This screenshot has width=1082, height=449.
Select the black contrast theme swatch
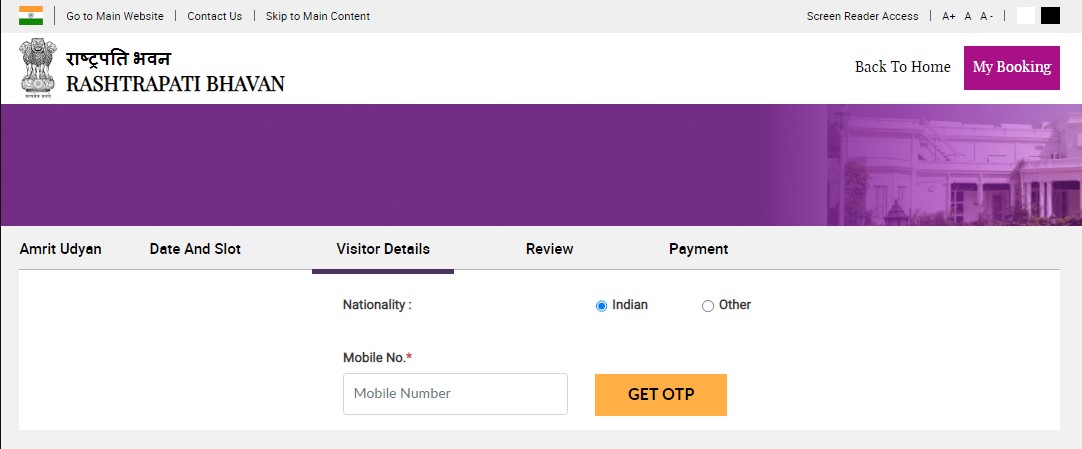click(x=1050, y=15)
